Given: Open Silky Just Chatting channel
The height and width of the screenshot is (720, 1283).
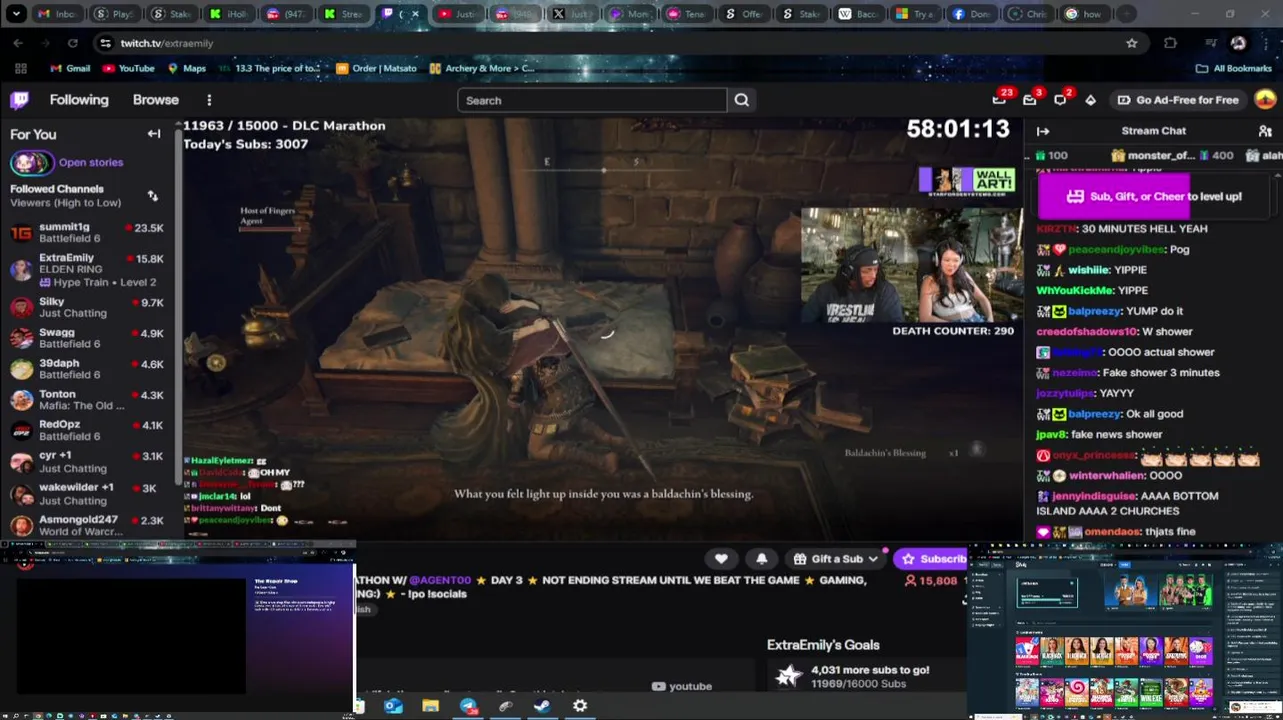Looking at the screenshot, I should (x=87, y=307).
